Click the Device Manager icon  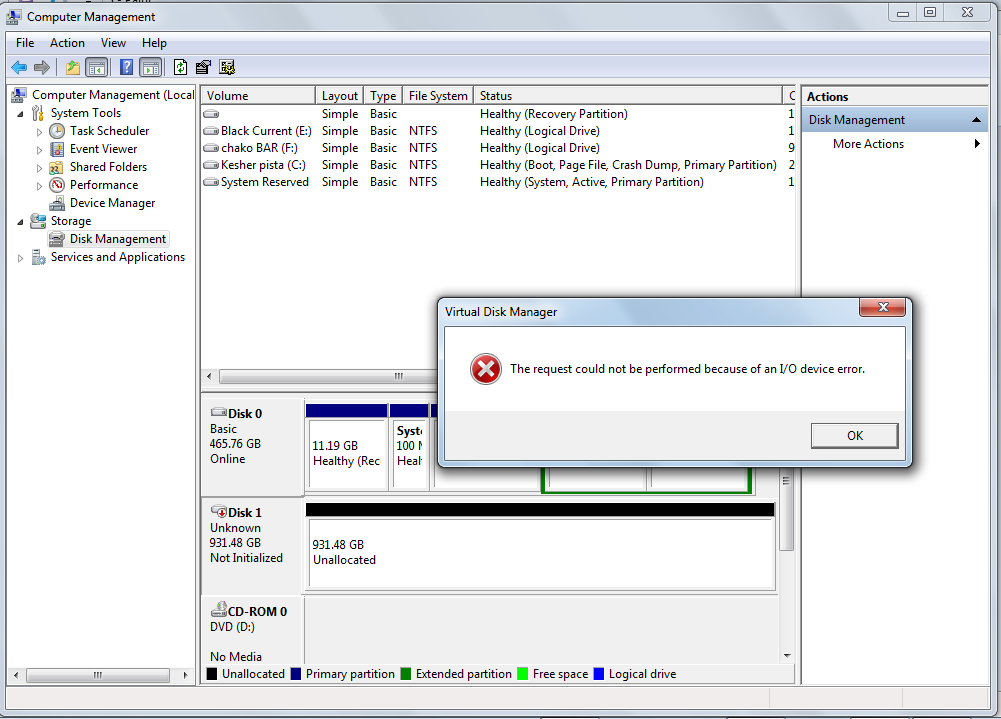pyautogui.click(x=57, y=203)
